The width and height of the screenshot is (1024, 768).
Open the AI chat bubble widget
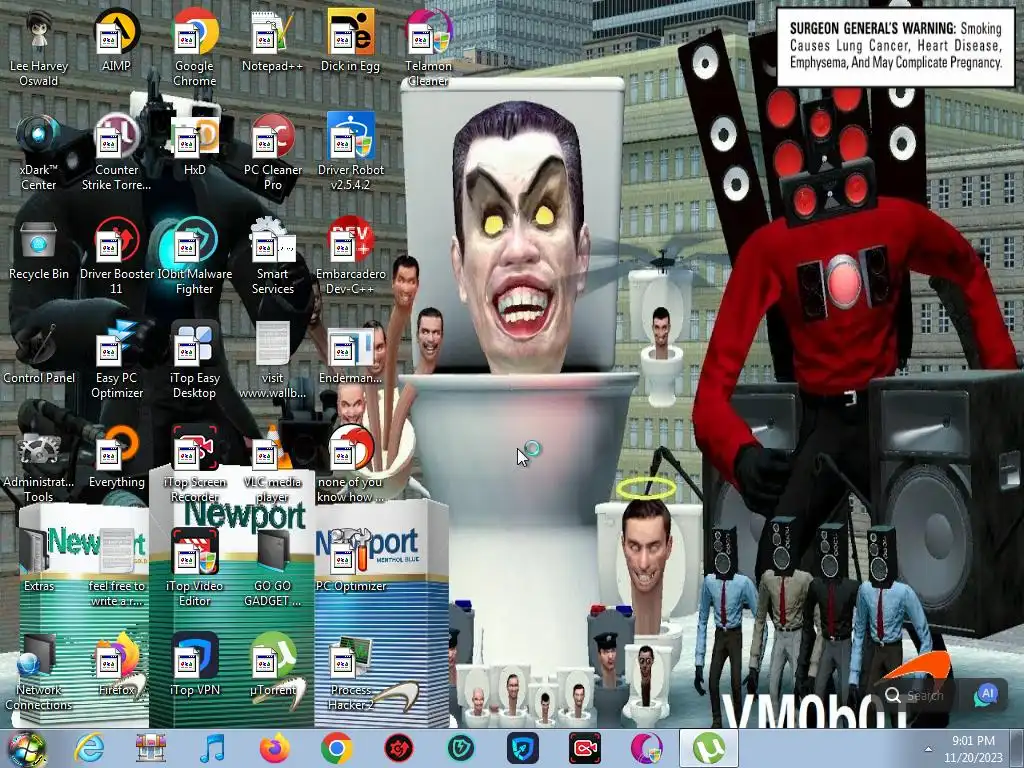click(x=986, y=695)
